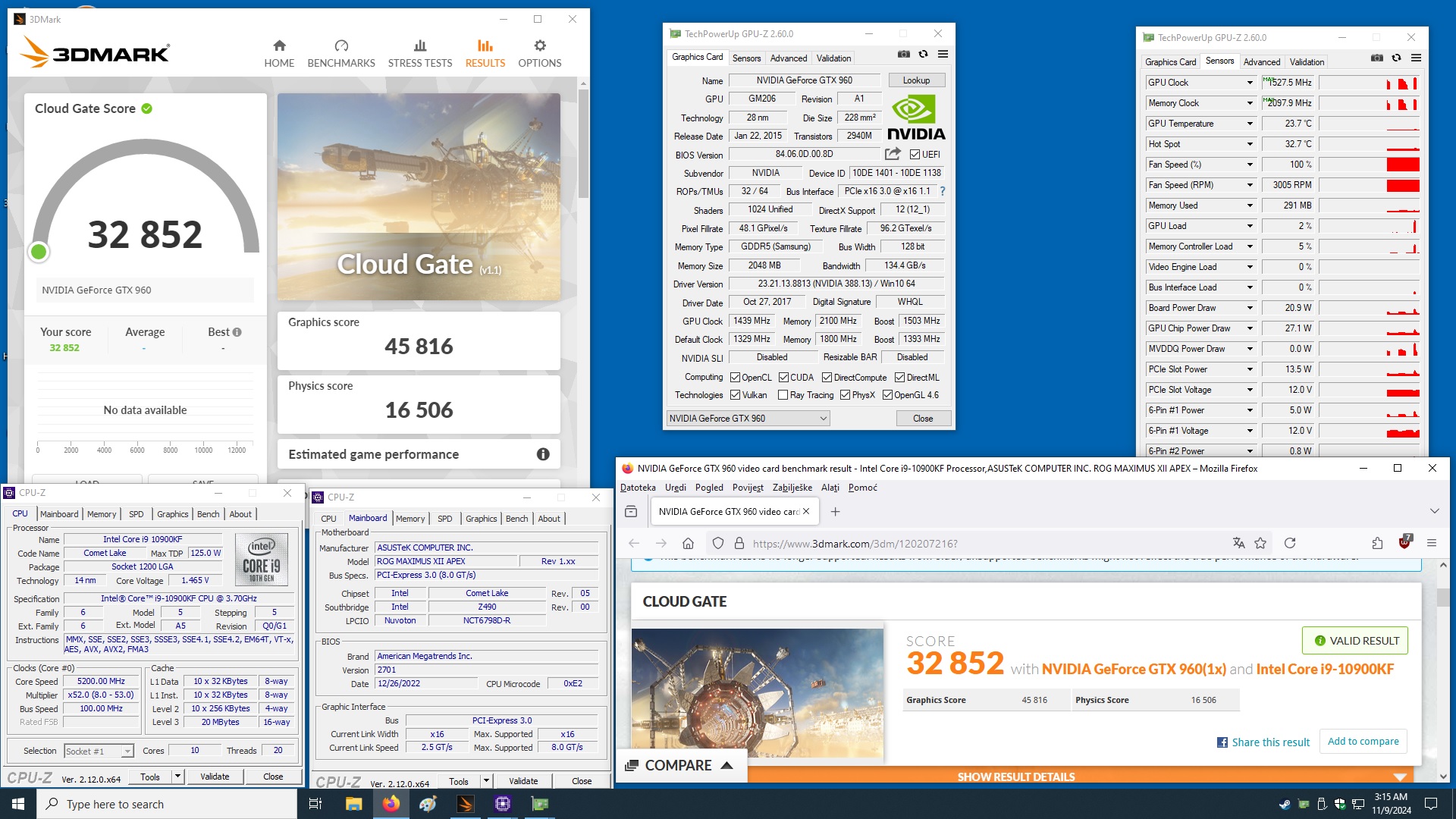Open 3DMark Benchmarks section
The image size is (1456, 819).
tap(341, 54)
